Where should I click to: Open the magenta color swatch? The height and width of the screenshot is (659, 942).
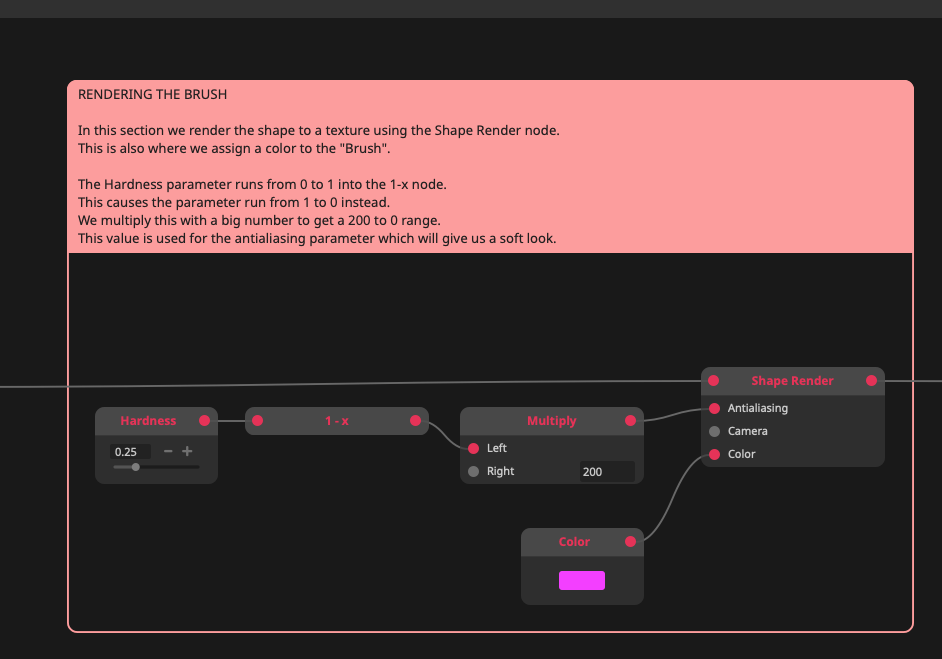coord(582,581)
